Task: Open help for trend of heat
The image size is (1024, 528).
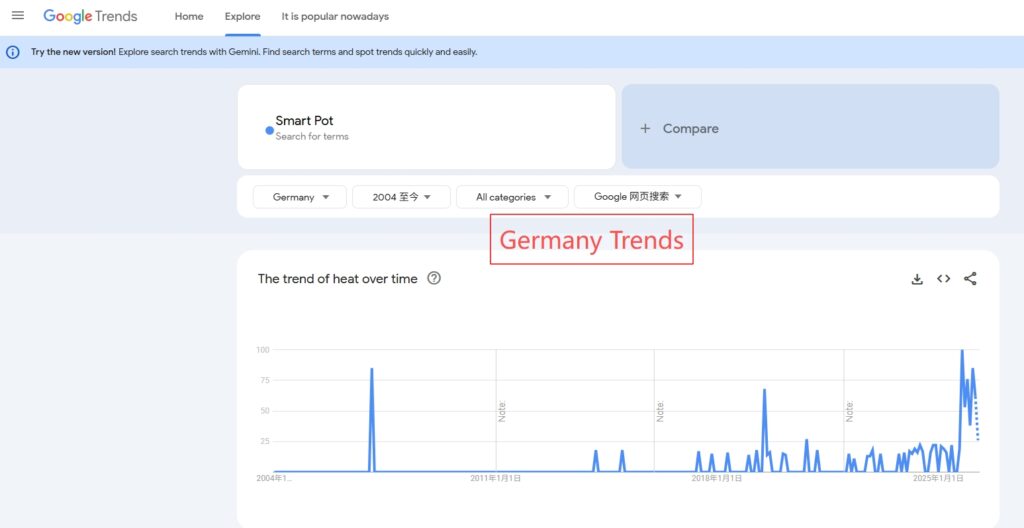Action: (x=434, y=279)
